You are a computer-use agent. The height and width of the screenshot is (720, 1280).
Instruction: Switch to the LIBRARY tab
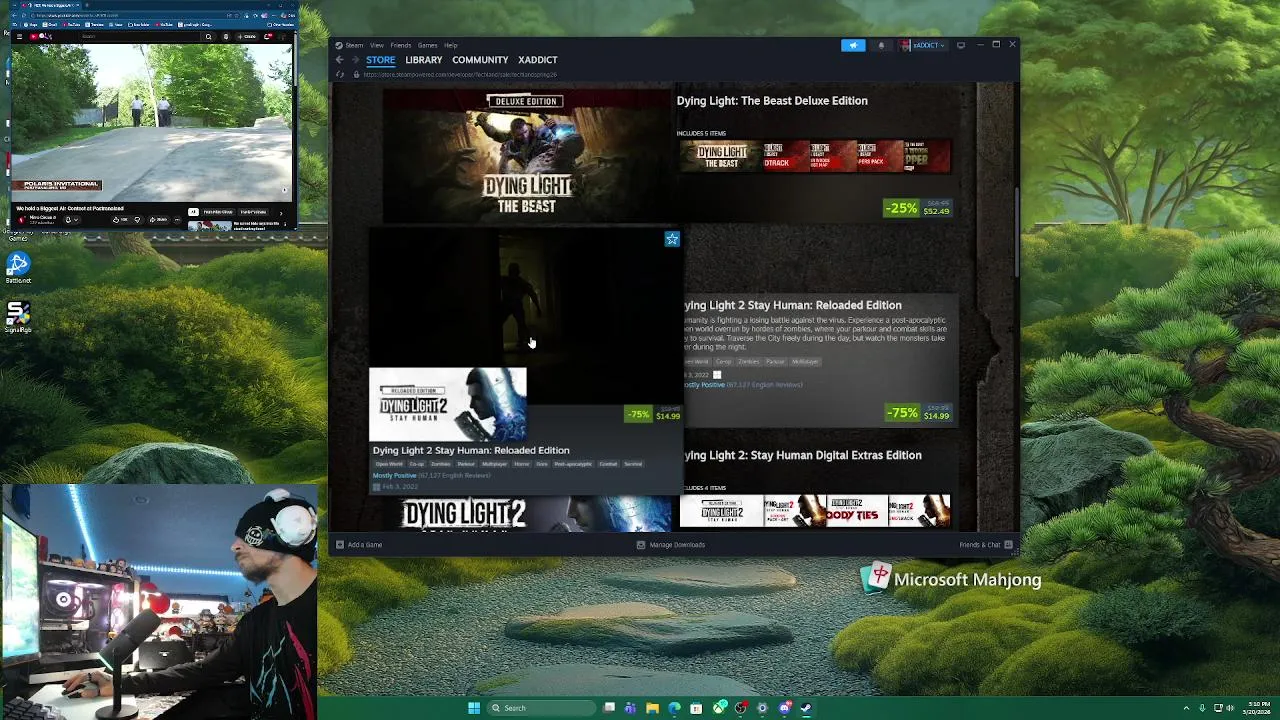424,60
